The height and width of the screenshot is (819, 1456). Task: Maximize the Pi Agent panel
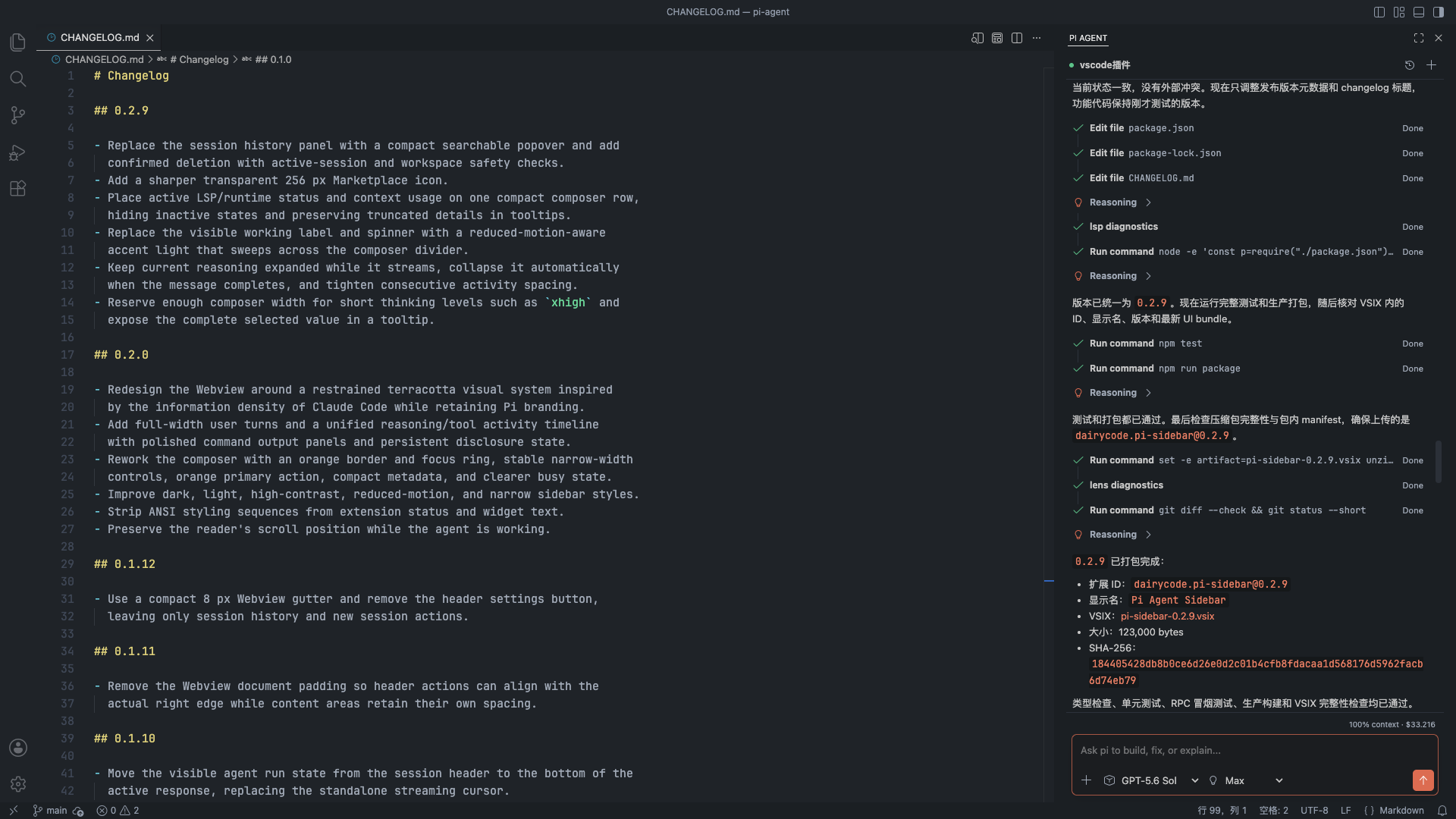pyautogui.click(x=1419, y=38)
